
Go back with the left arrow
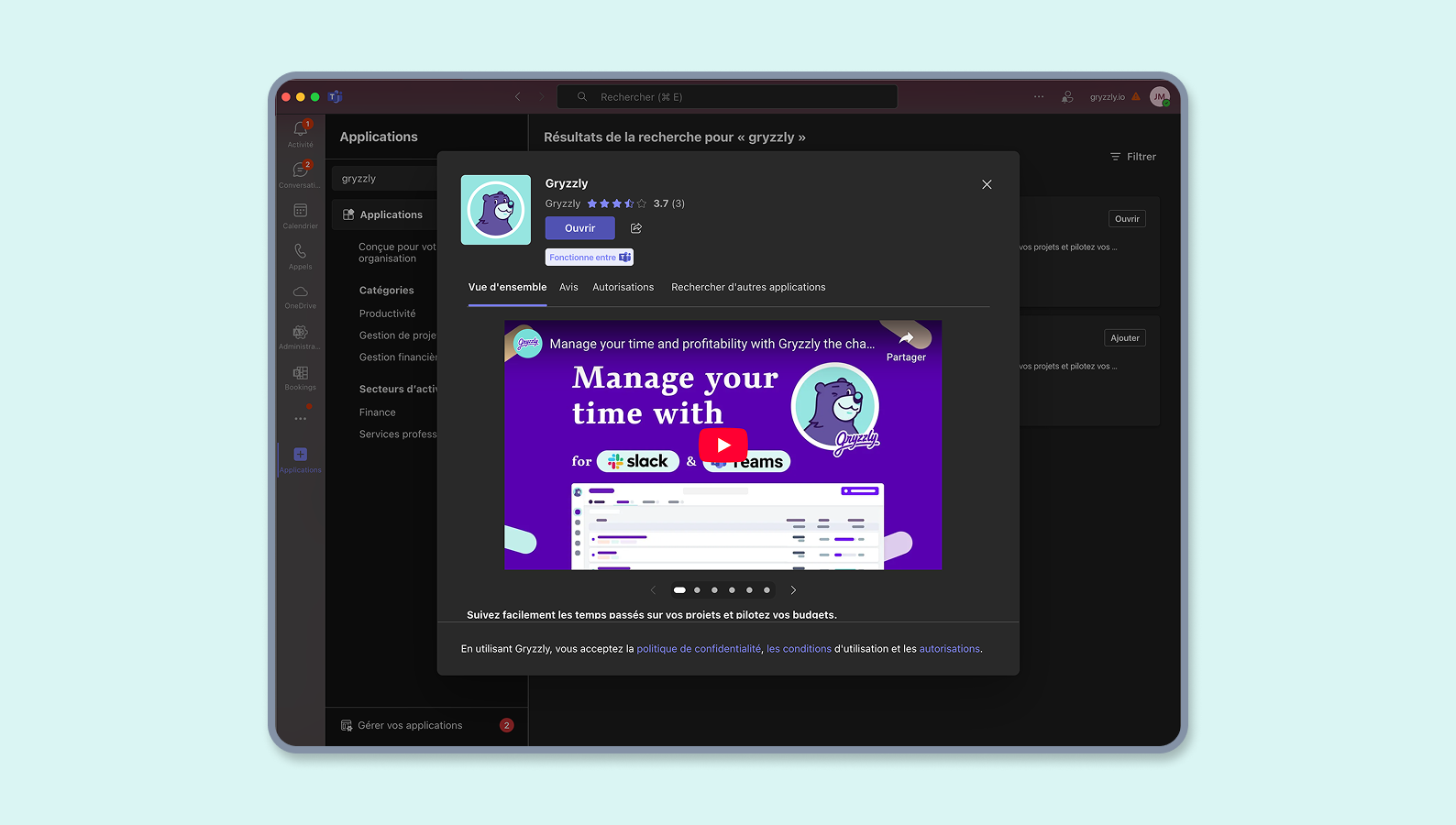click(517, 96)
